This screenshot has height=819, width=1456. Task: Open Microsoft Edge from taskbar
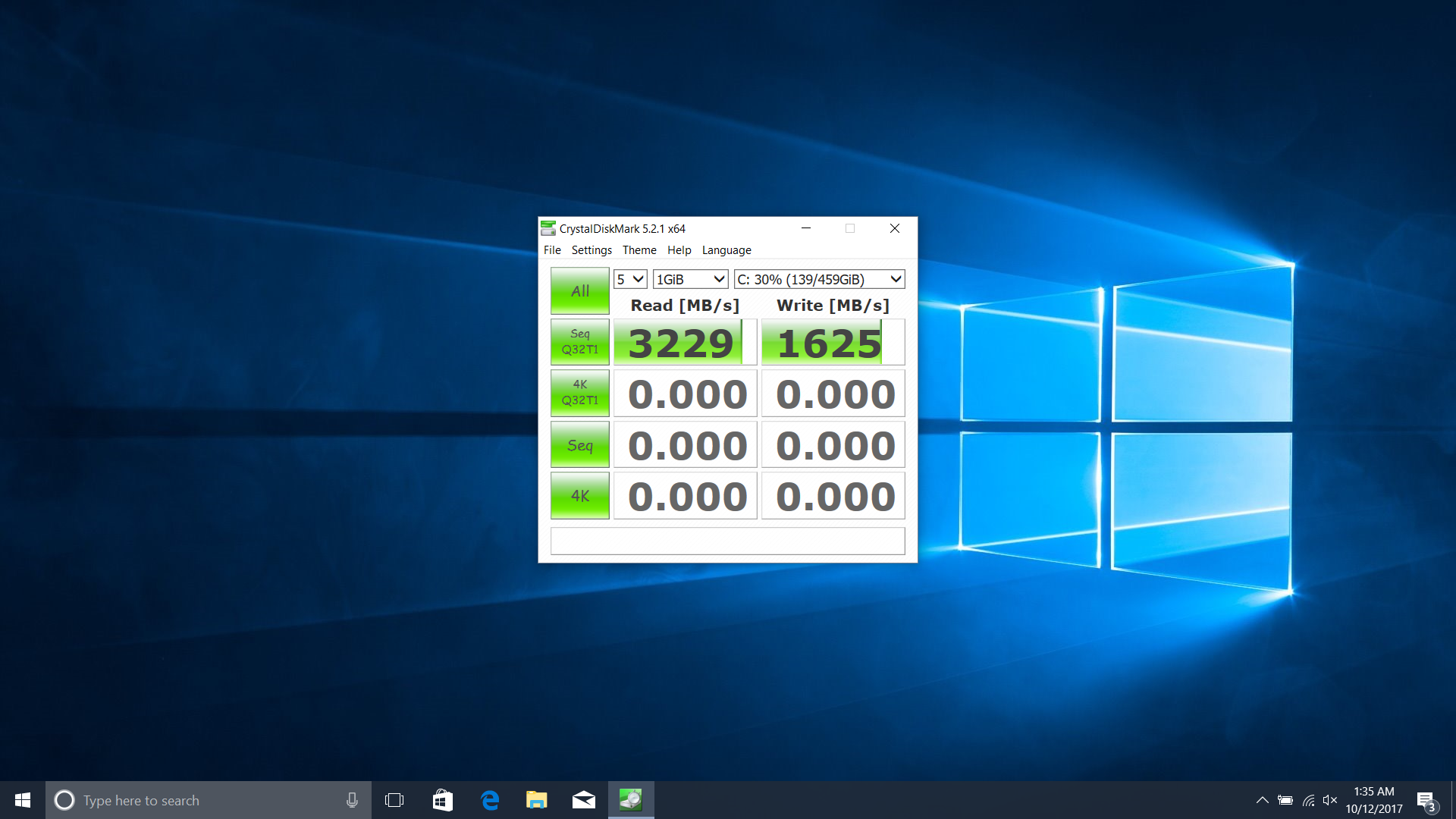pos(490,800)
